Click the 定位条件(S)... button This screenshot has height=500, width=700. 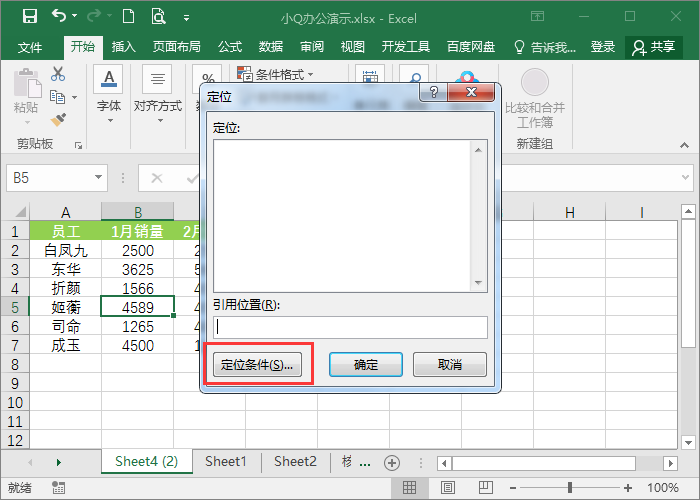257,365
